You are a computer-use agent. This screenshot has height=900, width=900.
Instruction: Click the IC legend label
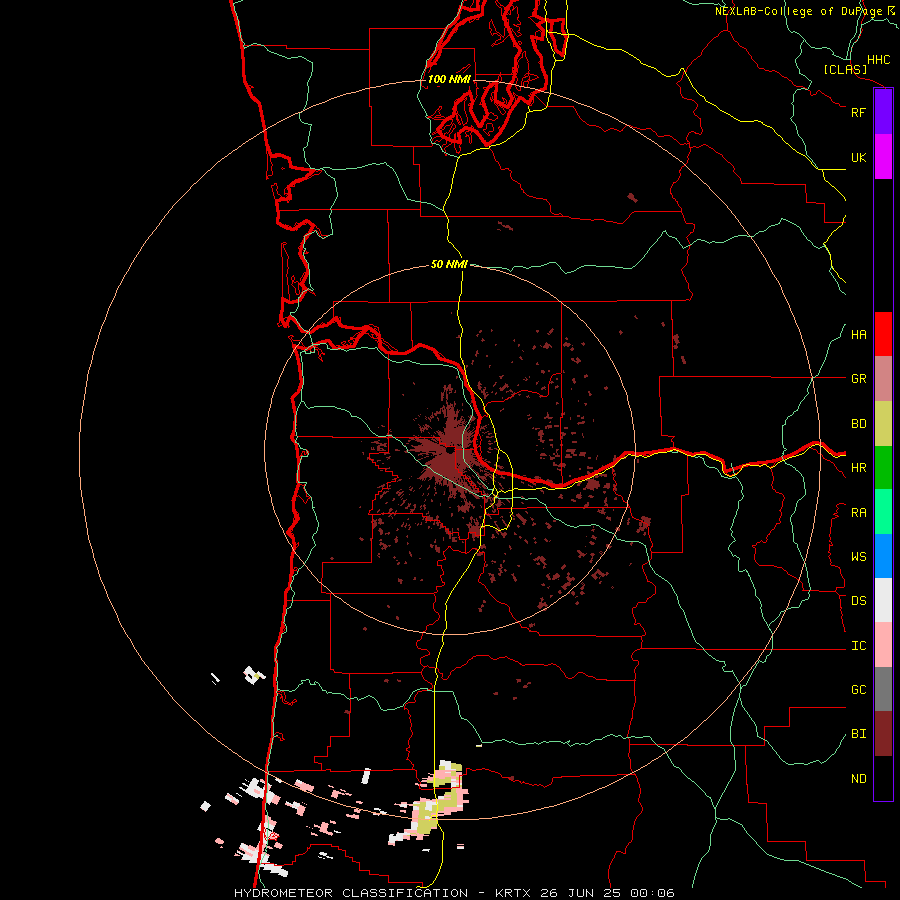click(x=858, y=646)
